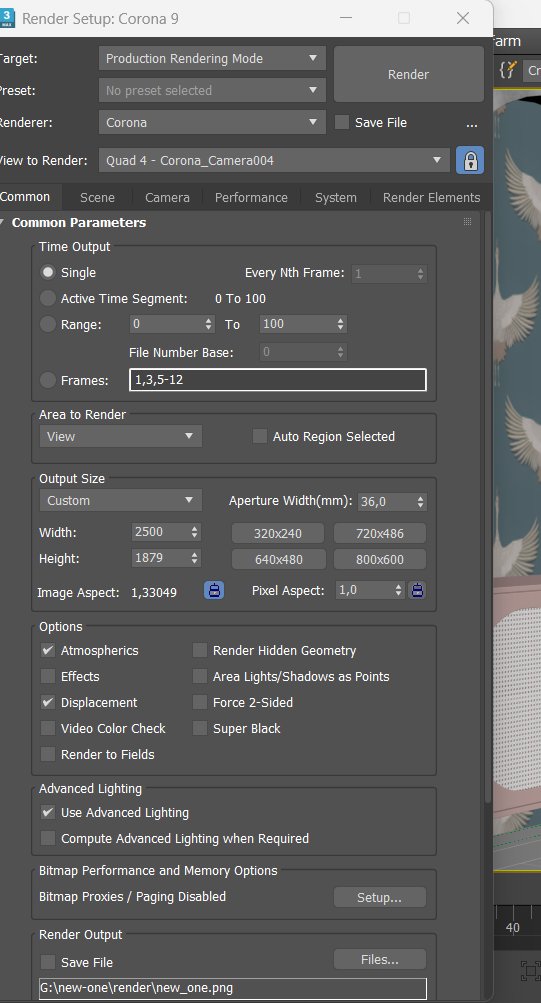The height and width of the screenshot is (1003, 541).
Task: Open the Render Elements tab
Action: pos(432,198)
